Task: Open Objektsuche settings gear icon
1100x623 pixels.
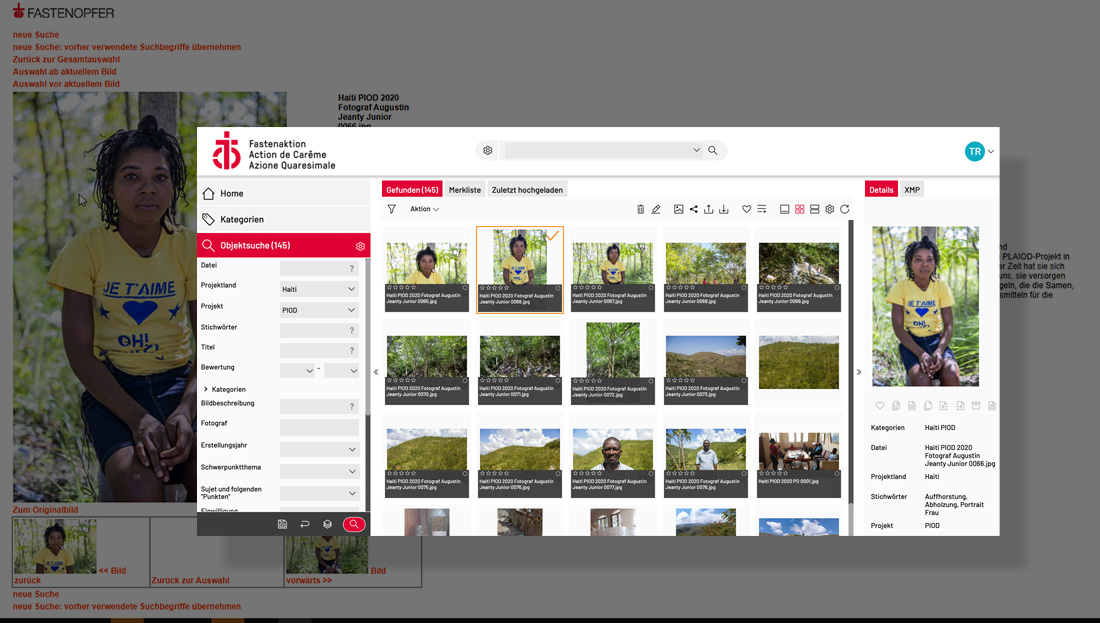Action: (360, 246)
